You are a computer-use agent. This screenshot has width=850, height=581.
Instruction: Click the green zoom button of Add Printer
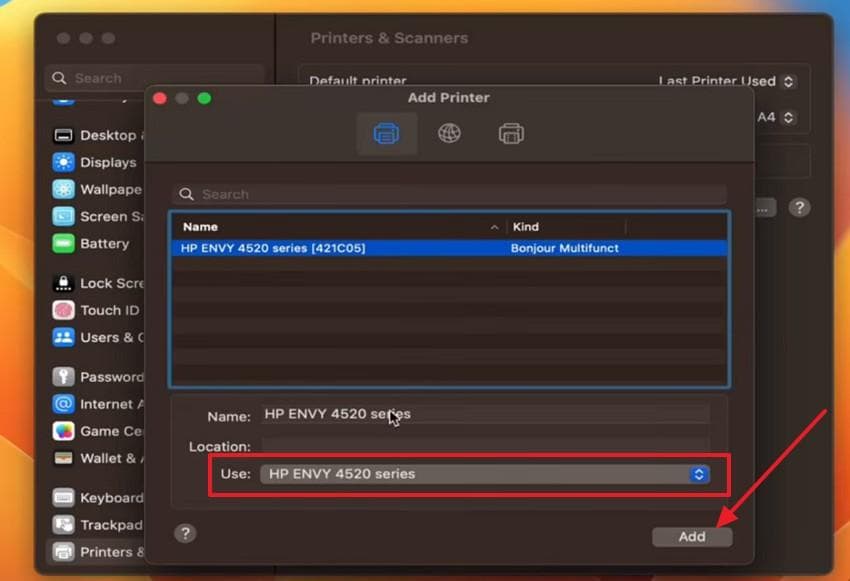click(204, 98)
